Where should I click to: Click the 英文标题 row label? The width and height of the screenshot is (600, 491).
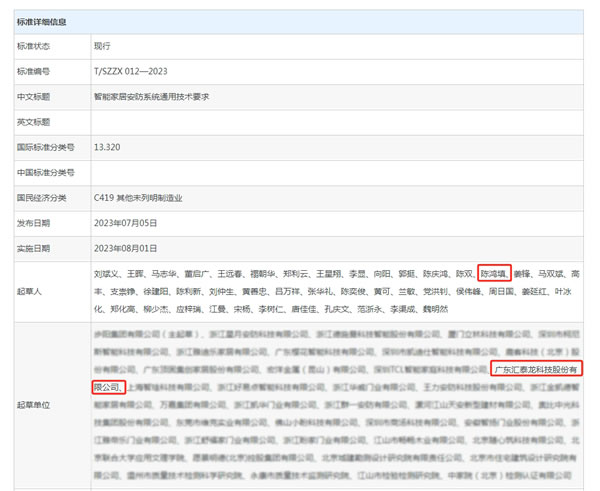click(33, 122)
